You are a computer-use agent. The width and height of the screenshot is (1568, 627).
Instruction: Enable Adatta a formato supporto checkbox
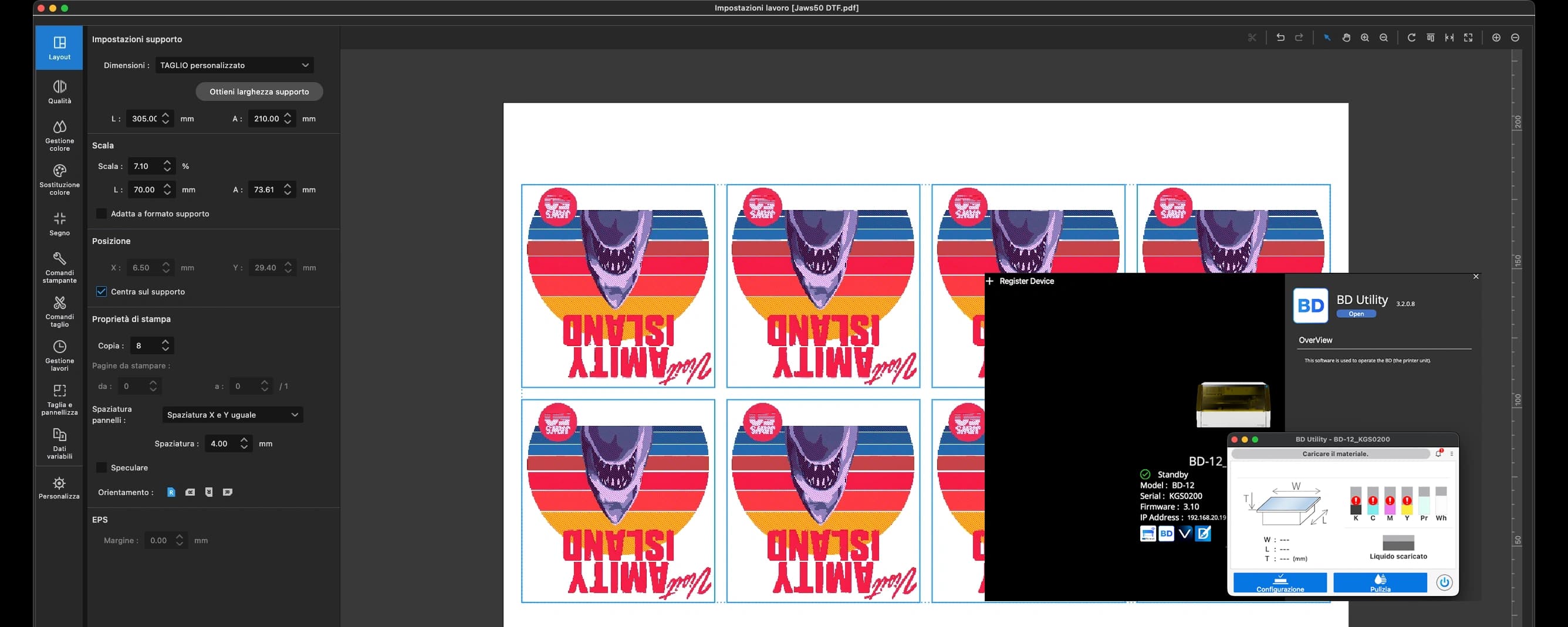pyautogui.click(x=102, y=213)
